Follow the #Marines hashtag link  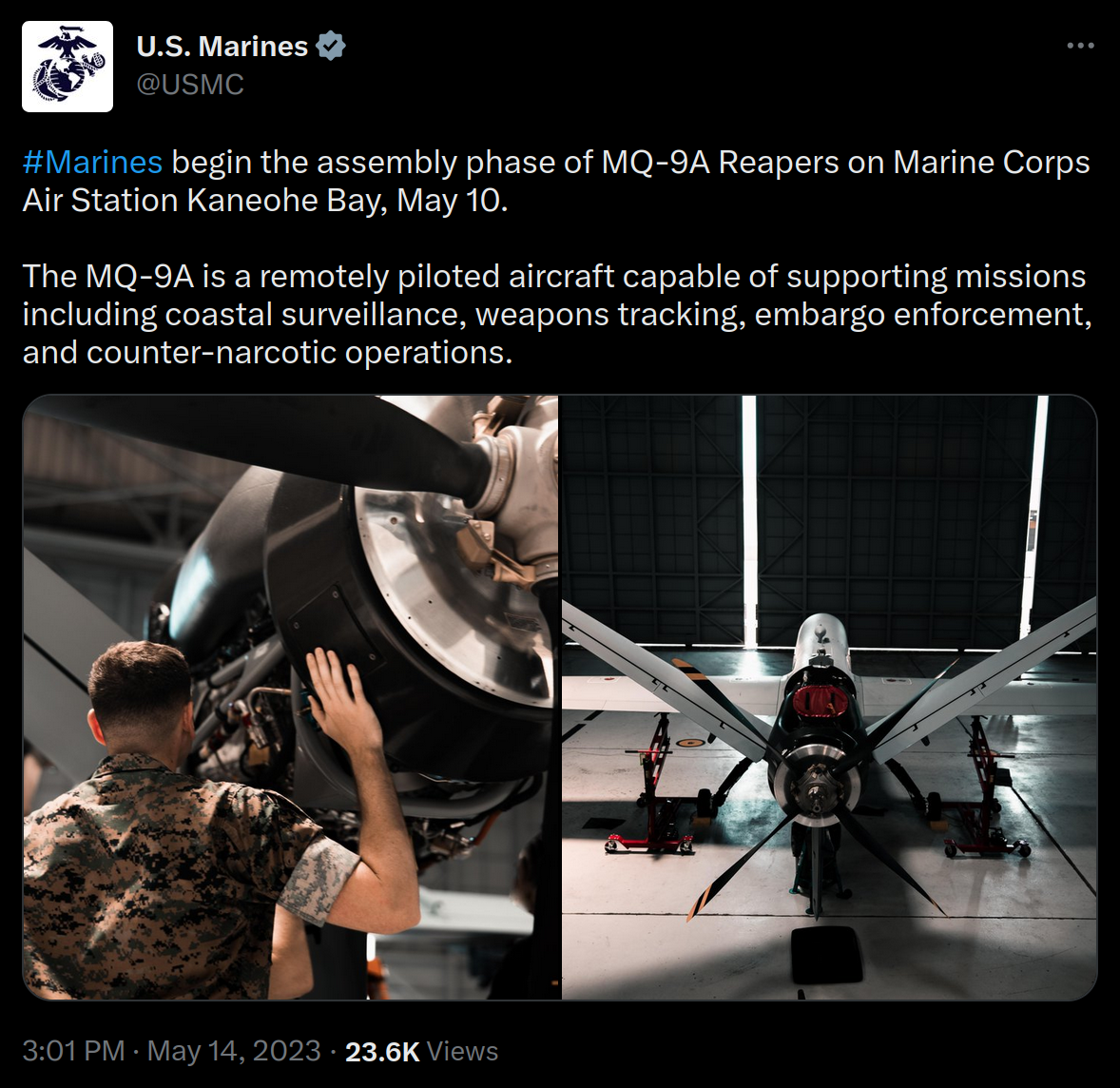coord(93,163)
